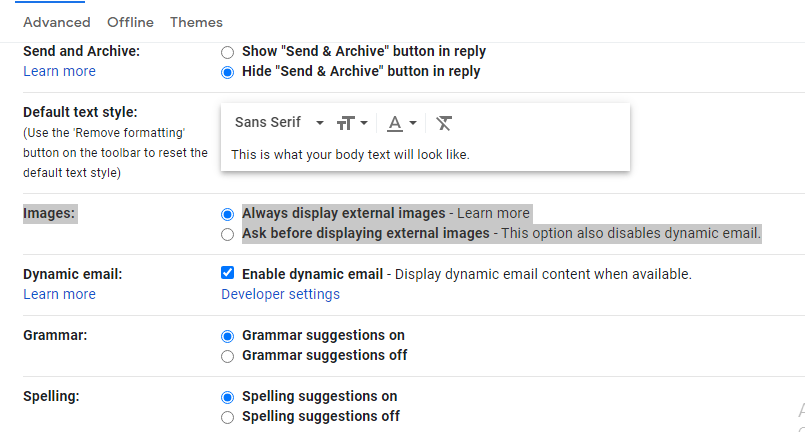This screenshot has width=805, height=432.
Task: Open the Developer settings link
Action: point(280,294)
